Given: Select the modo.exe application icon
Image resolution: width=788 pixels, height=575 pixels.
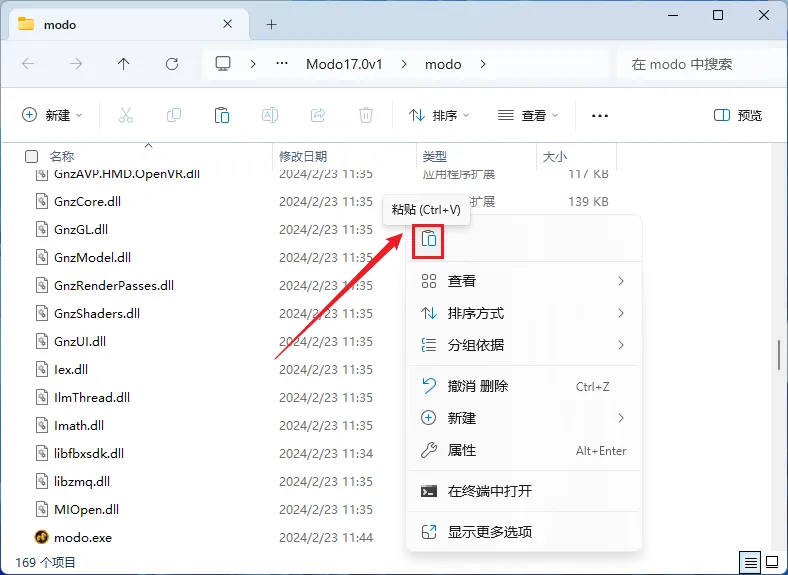Looking at the screenshot, I should [41, 537].
